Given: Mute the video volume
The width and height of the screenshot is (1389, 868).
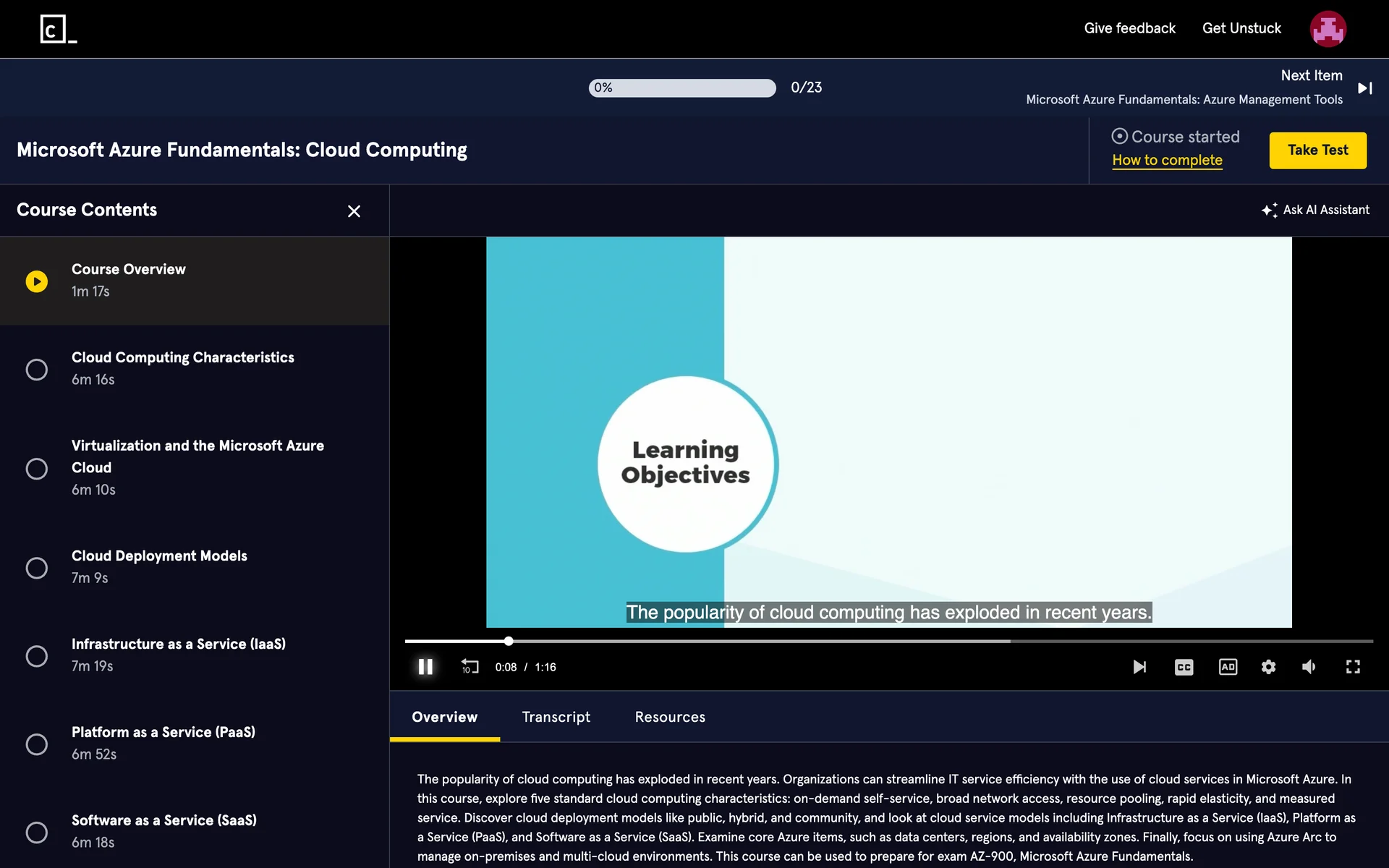Looking at the screenshot, I should click(x=1309, y=667).
